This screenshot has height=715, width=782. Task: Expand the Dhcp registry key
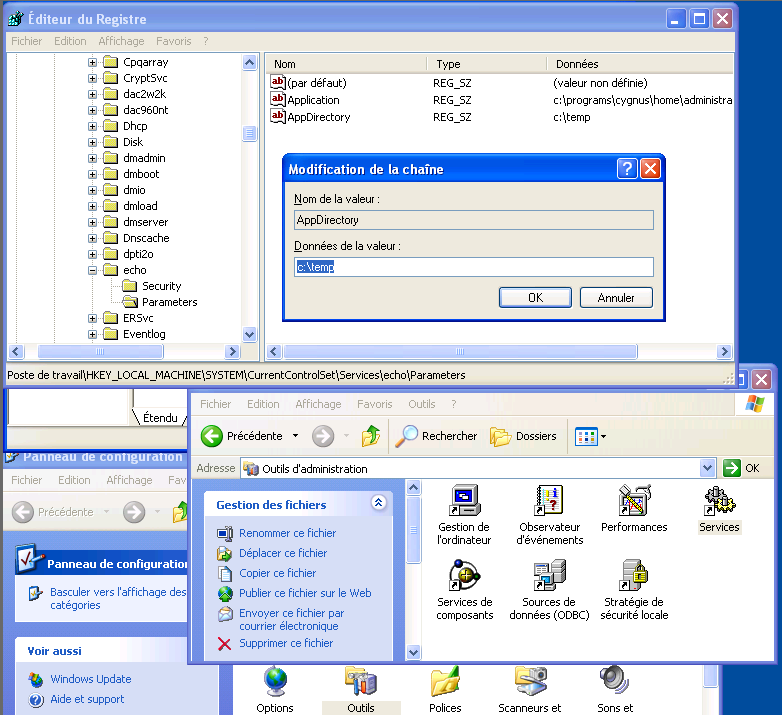[92, 126]
